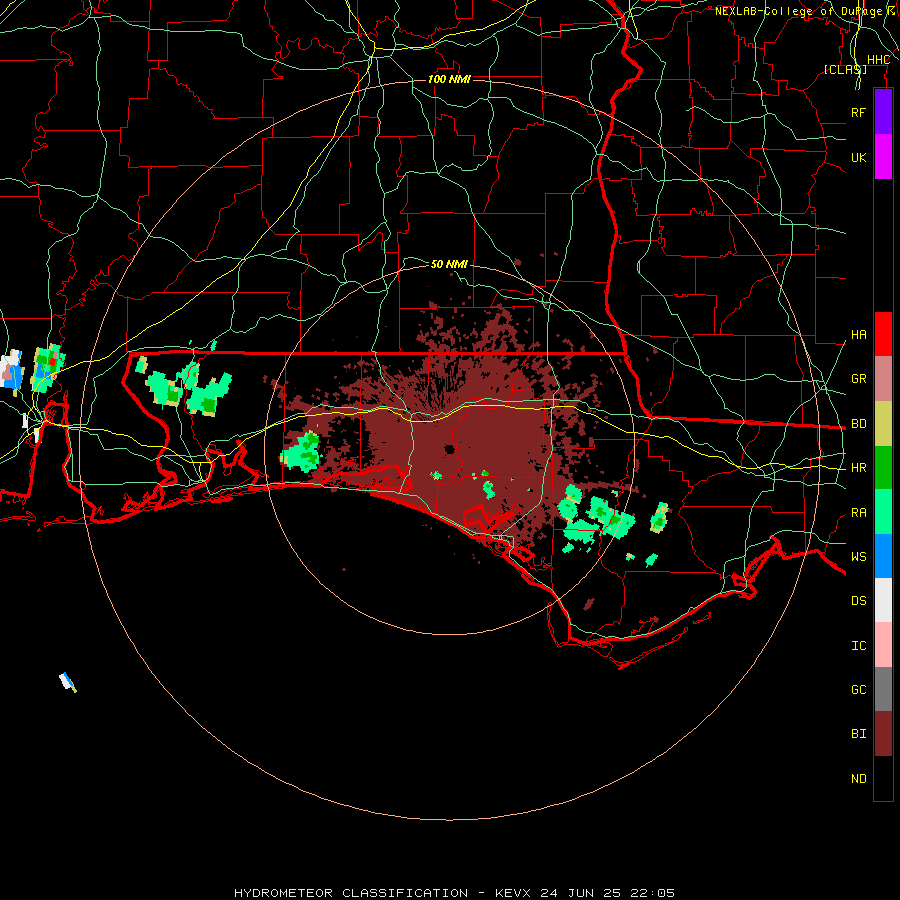
Task: Click the RF purple legend swatch
Action: [883, 112]
